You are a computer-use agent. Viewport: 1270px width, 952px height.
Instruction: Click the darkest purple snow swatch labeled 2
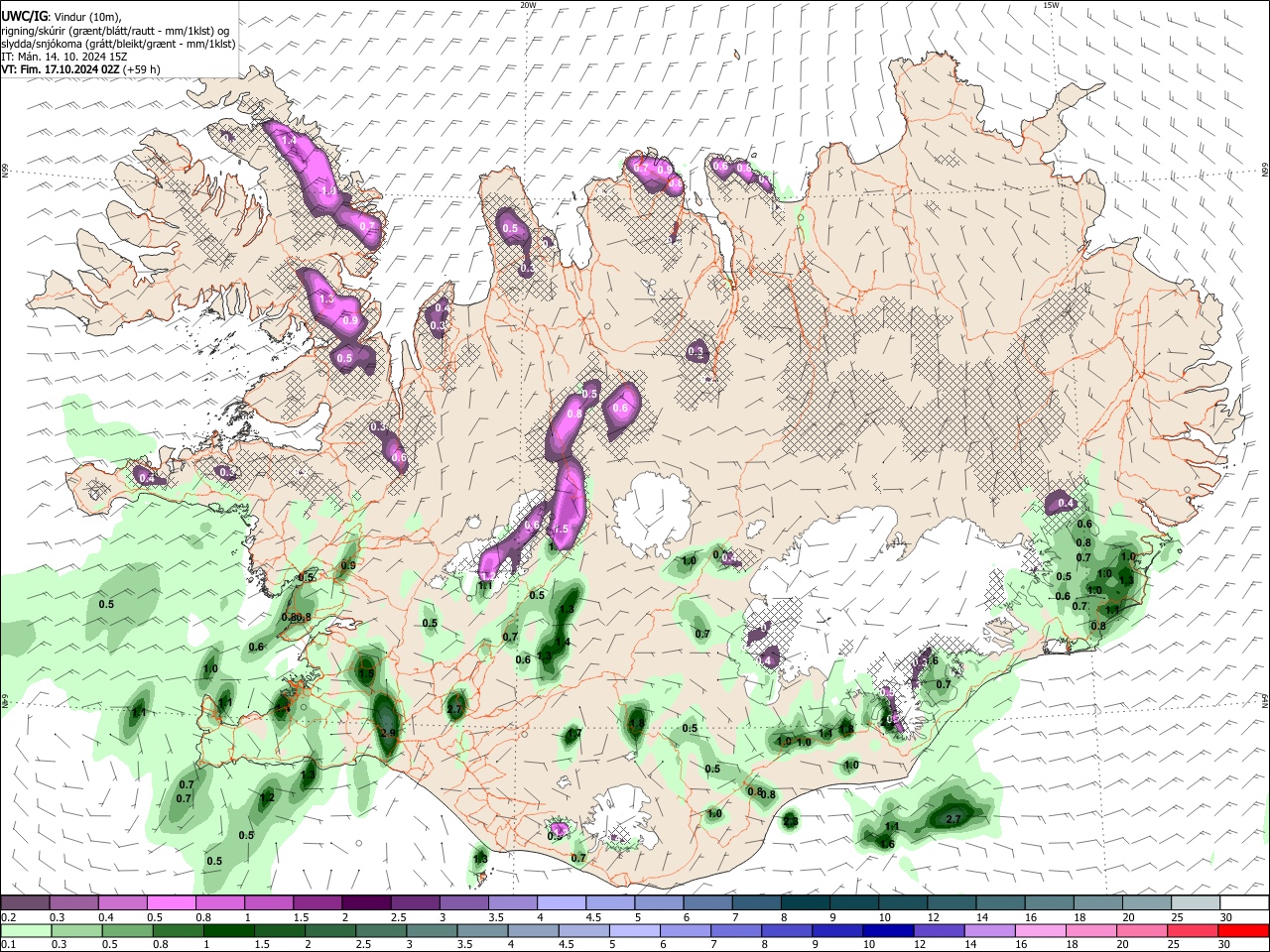[x=366, y=903]
